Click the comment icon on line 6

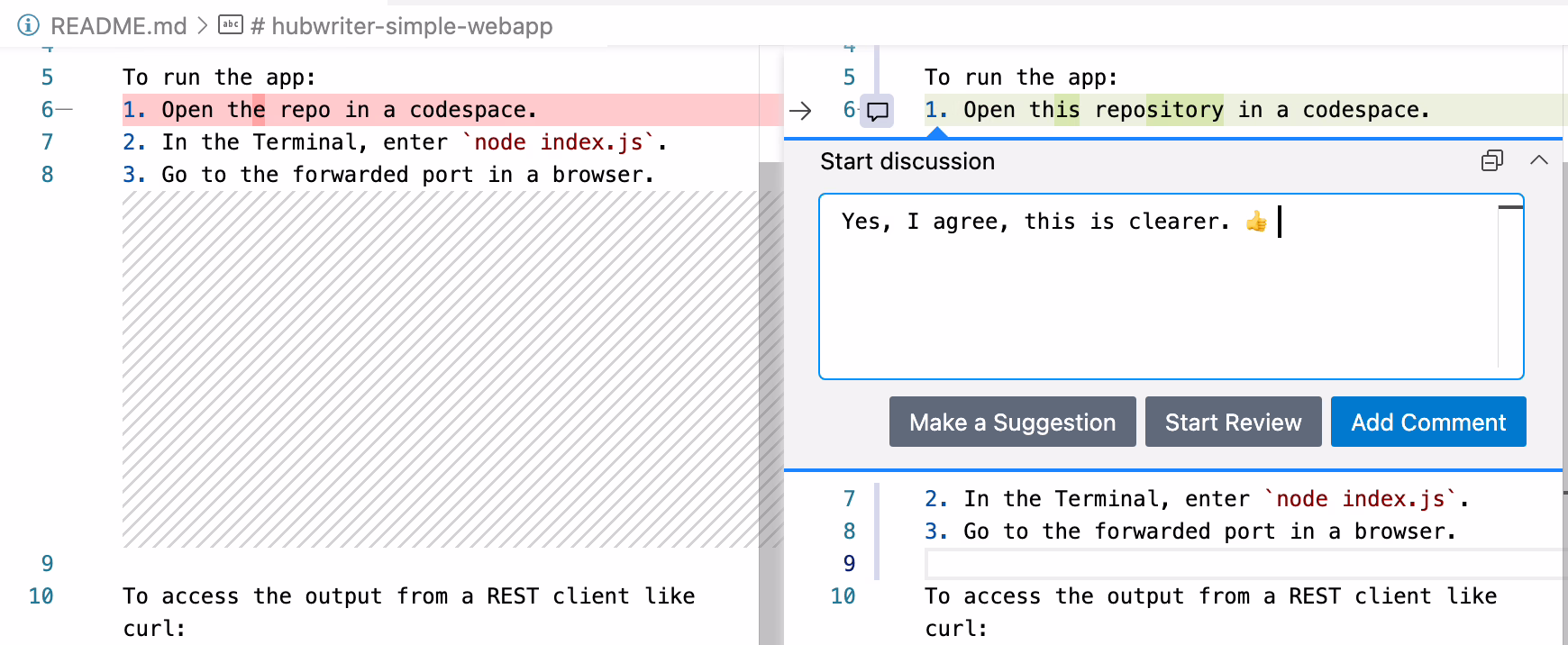coord(877,111)
